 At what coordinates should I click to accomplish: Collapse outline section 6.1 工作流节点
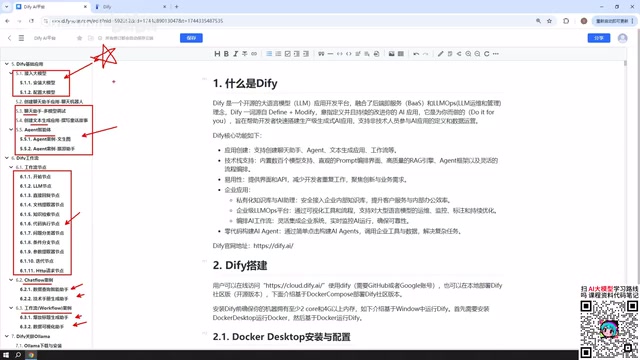pyautogui.click(x=11, y=167)
